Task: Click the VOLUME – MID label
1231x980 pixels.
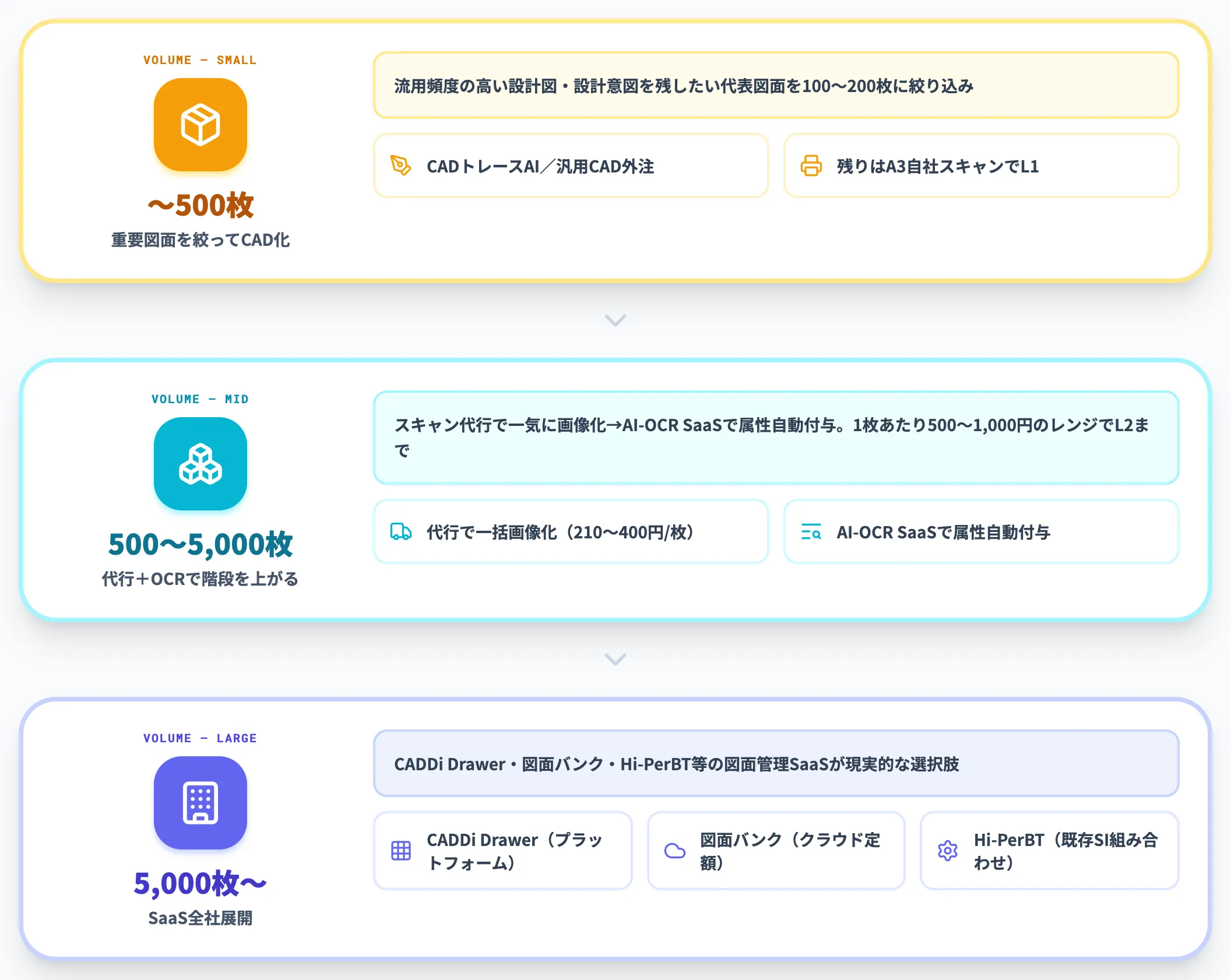Action: click(x=200, y=399)
